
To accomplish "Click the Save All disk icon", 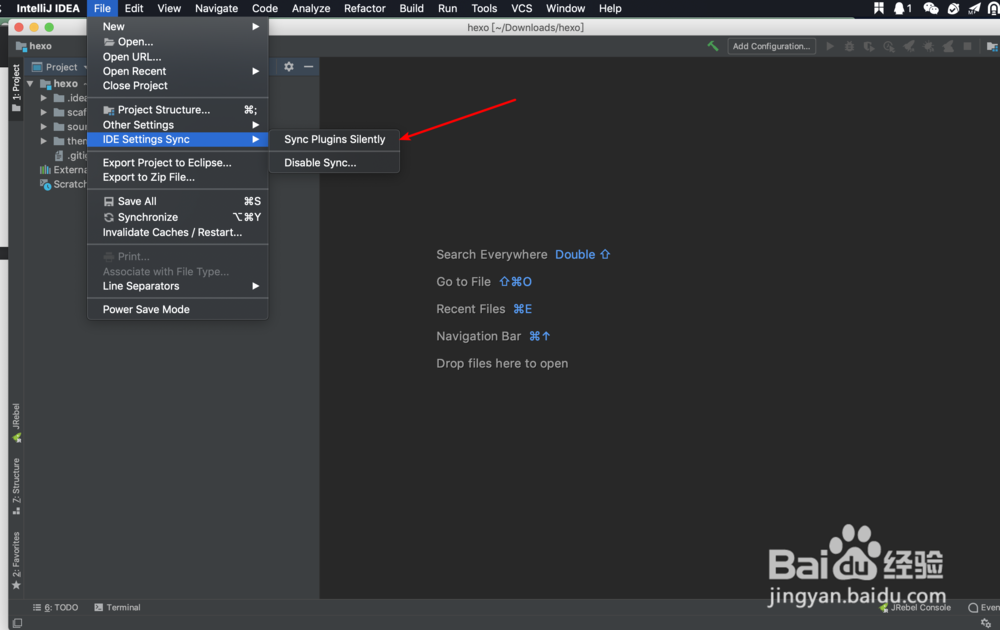I will click(x=109, y=201).
